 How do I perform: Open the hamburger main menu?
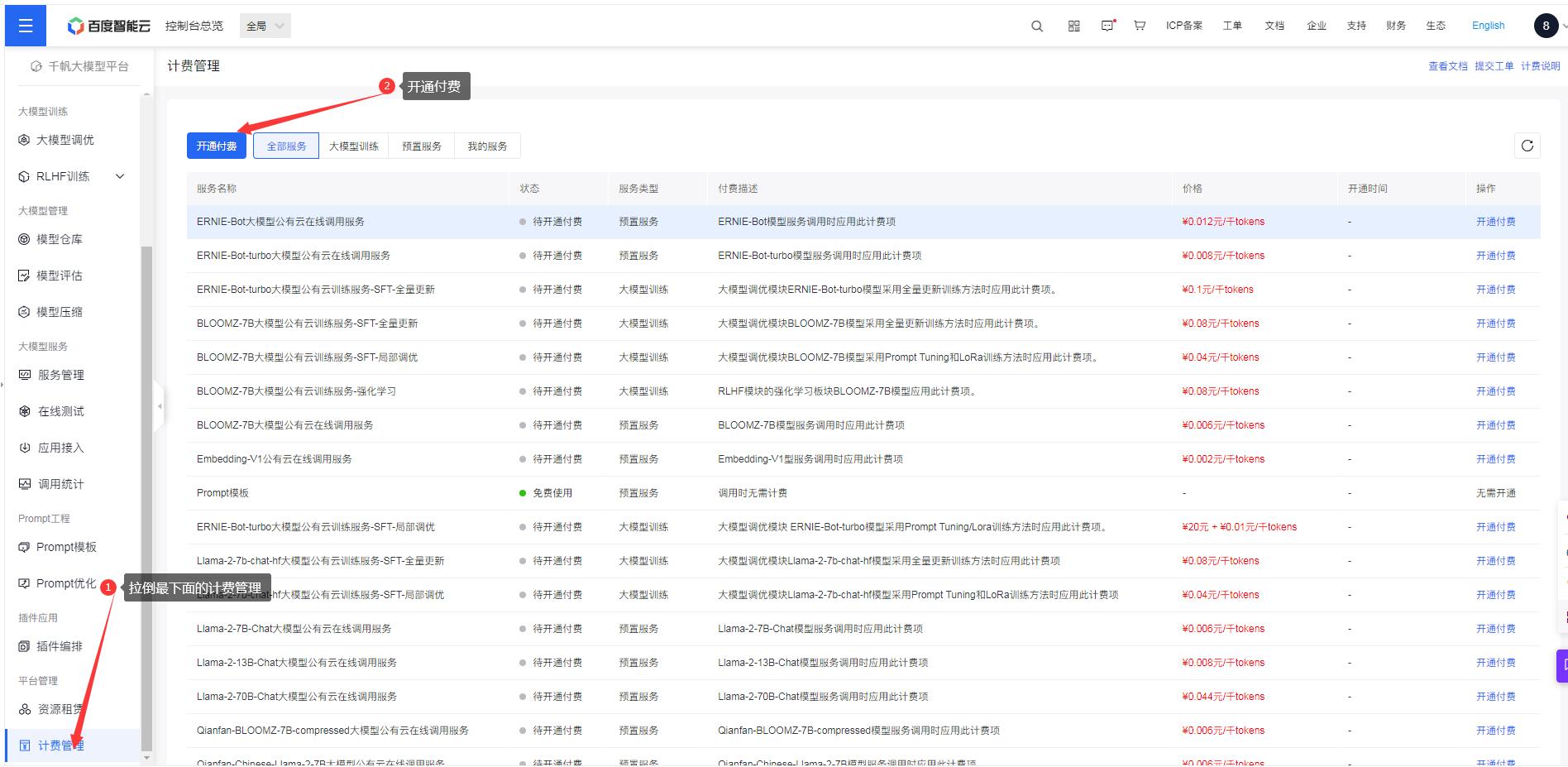point(26,26)
